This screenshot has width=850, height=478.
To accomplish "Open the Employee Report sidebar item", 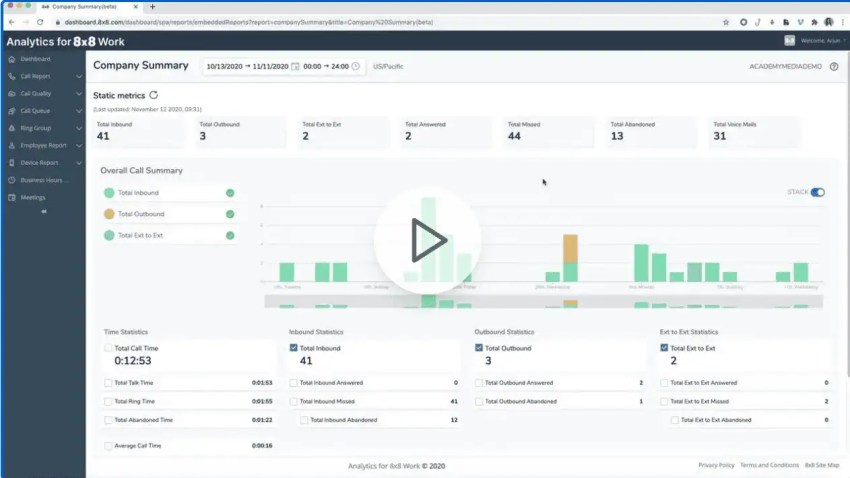I will click(x=43, y=146).
